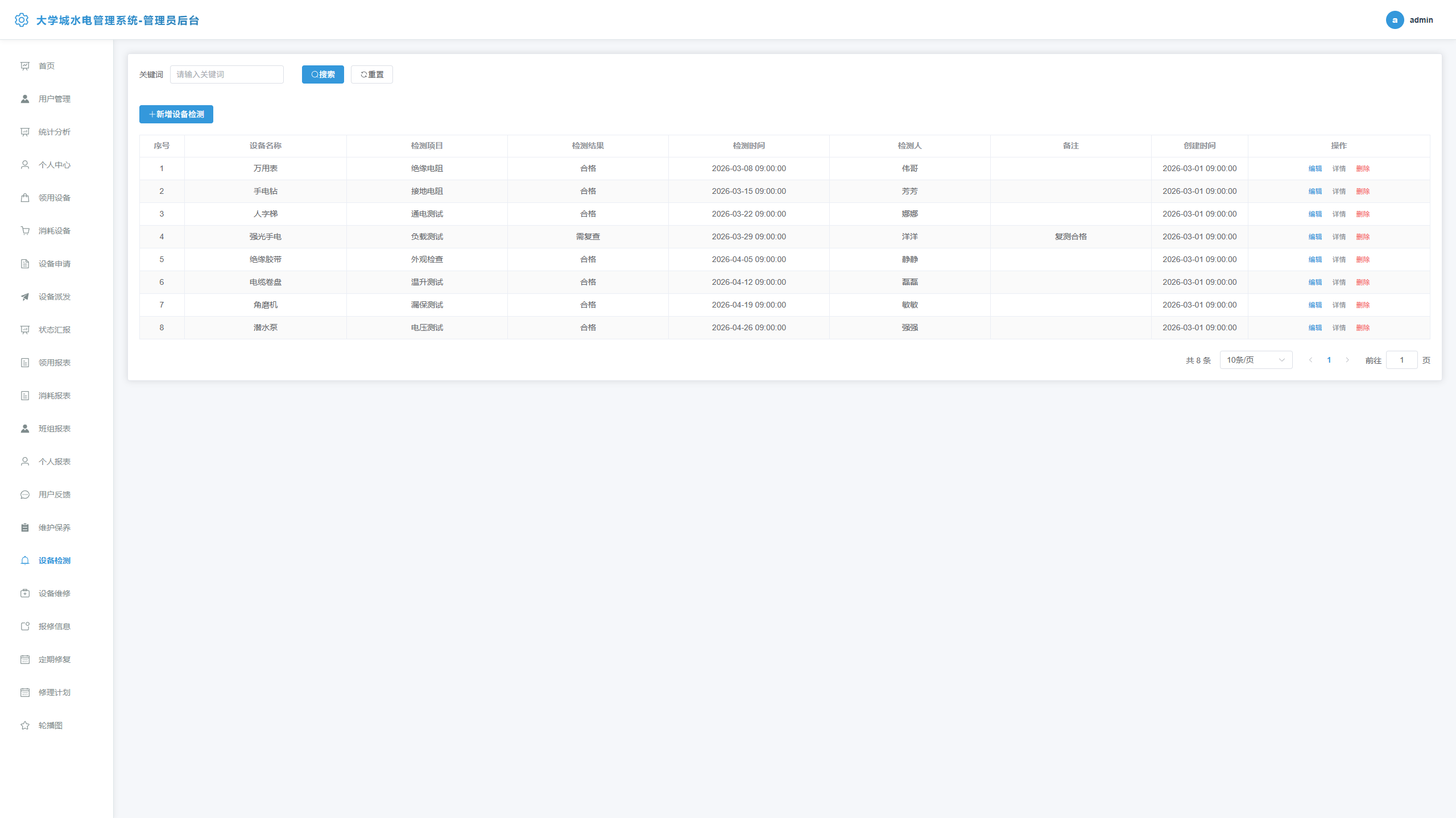
Task: Click the 消耗设备 shopping cart icon
Action: coord(25,231)
